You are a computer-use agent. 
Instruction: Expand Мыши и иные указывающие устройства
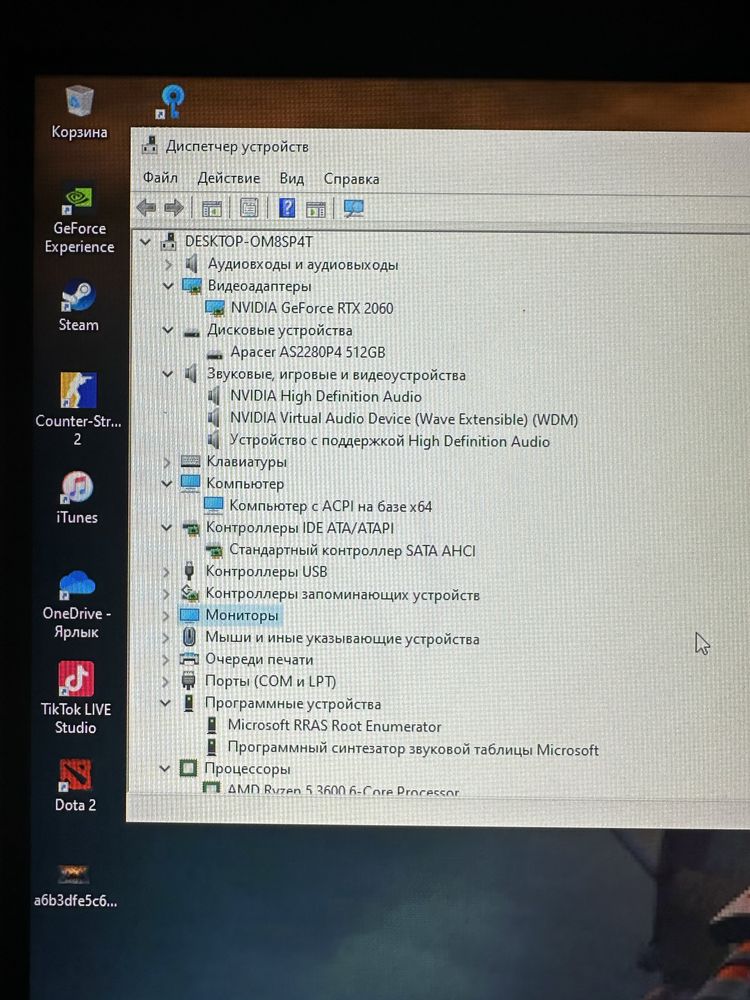pos(166,638)
